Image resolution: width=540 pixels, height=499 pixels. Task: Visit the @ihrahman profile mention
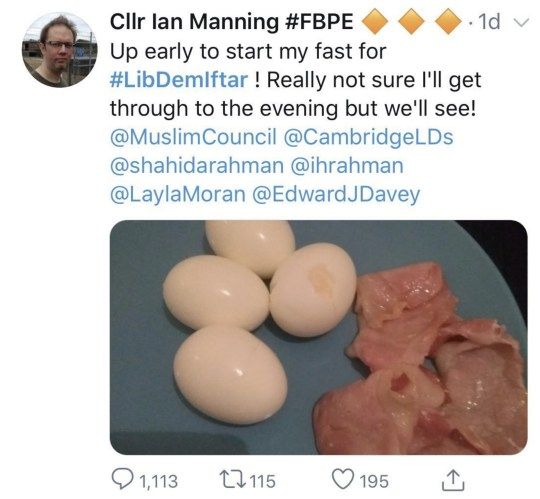(347, 166)
